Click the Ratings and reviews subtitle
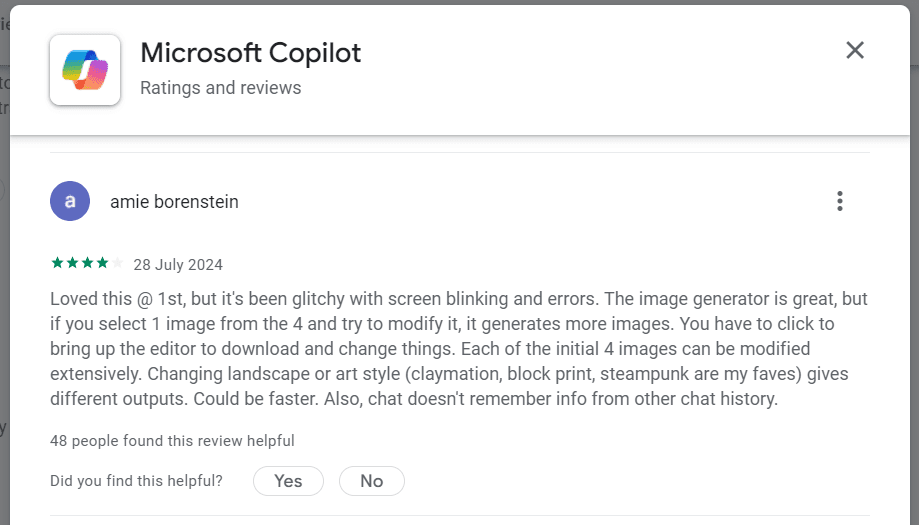Image resolution: width=919 pixels, height=525 pixels. click(220, 88)
